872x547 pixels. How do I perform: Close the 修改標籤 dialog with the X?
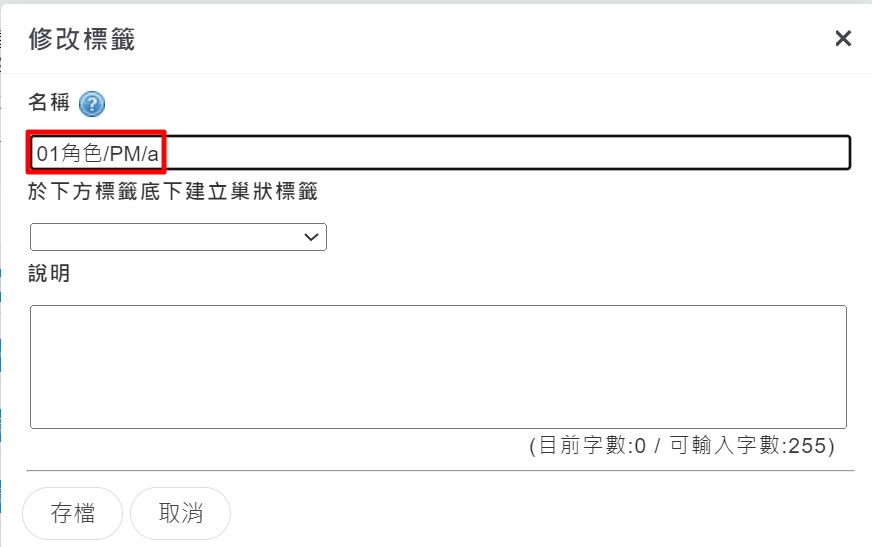pos(843,38)
